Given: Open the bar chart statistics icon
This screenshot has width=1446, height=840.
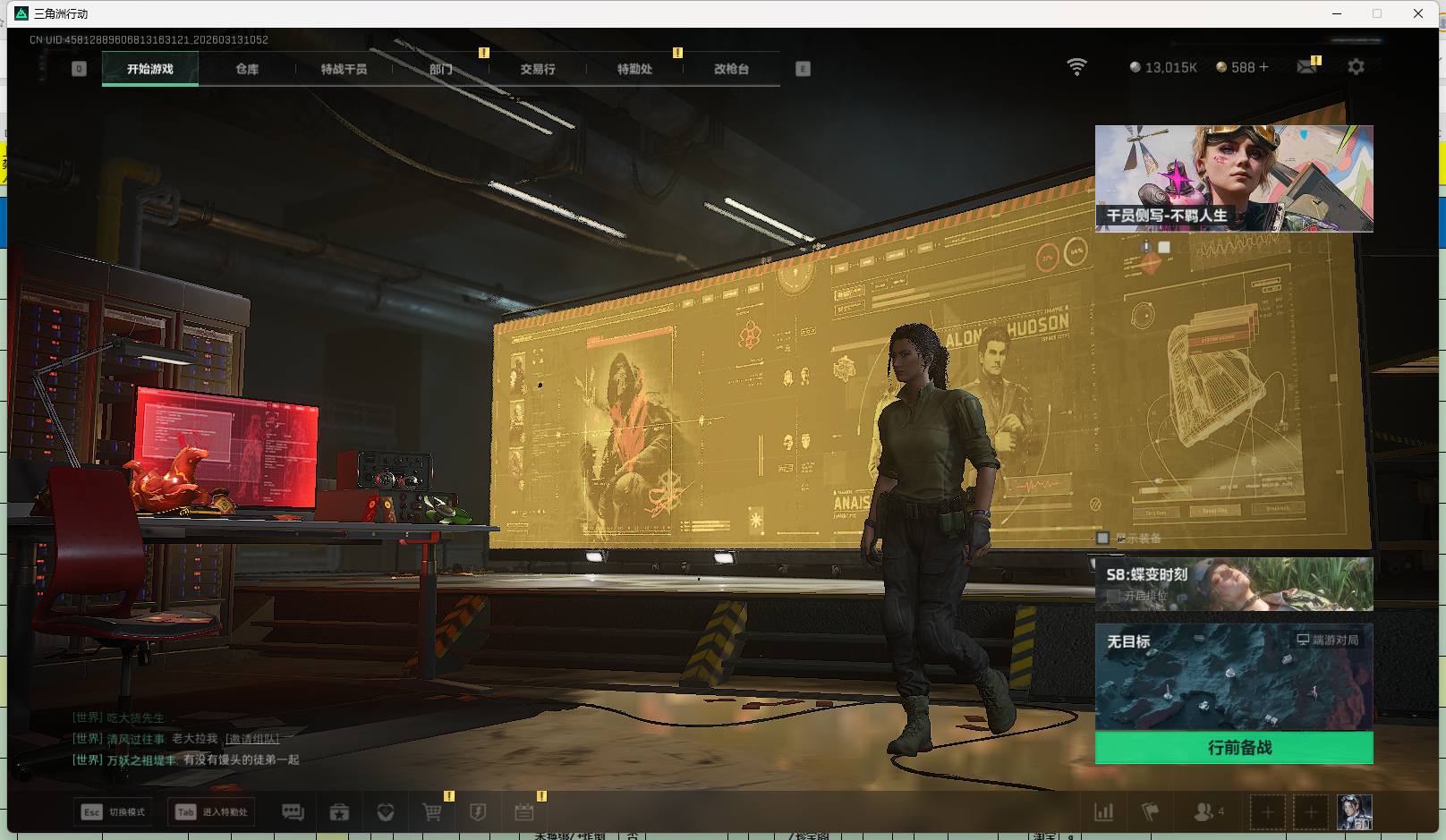Looking at the screenshot, I should (1104, 812).
